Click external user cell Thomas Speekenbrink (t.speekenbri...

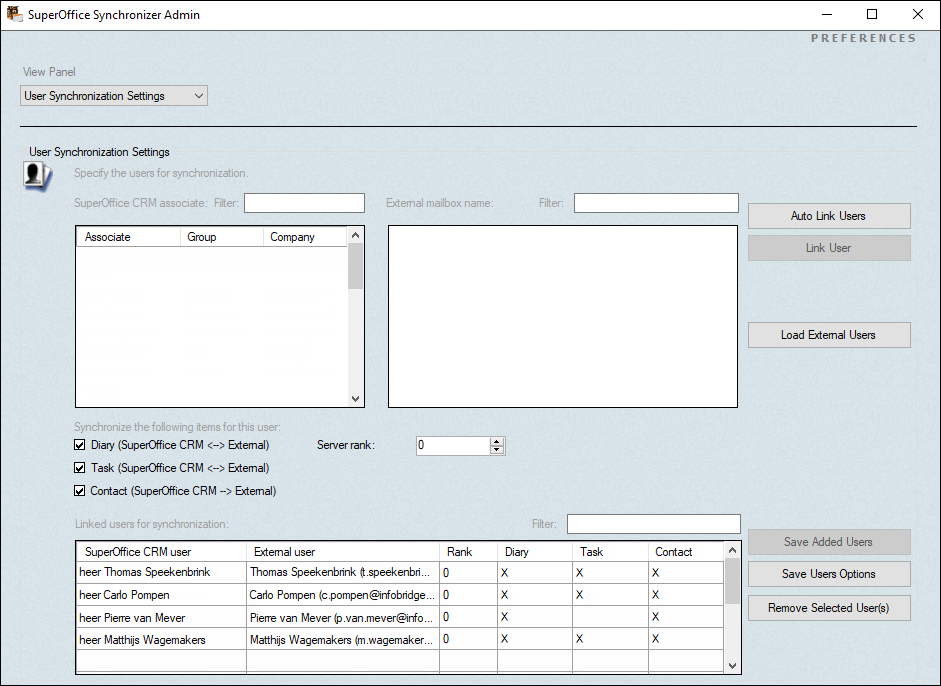point(343,573)
